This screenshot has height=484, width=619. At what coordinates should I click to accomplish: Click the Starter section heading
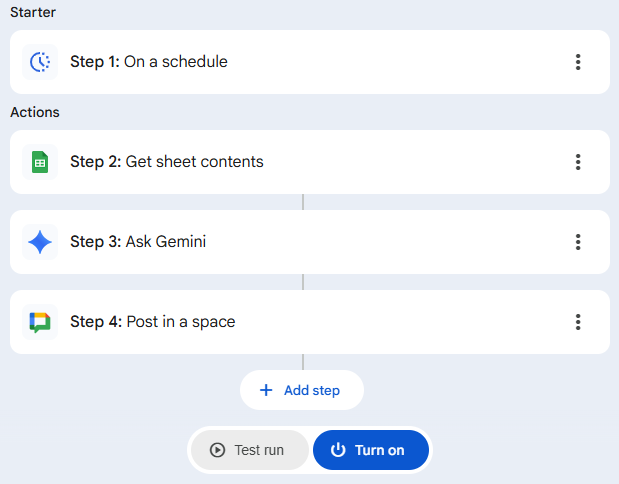point(33,12)
